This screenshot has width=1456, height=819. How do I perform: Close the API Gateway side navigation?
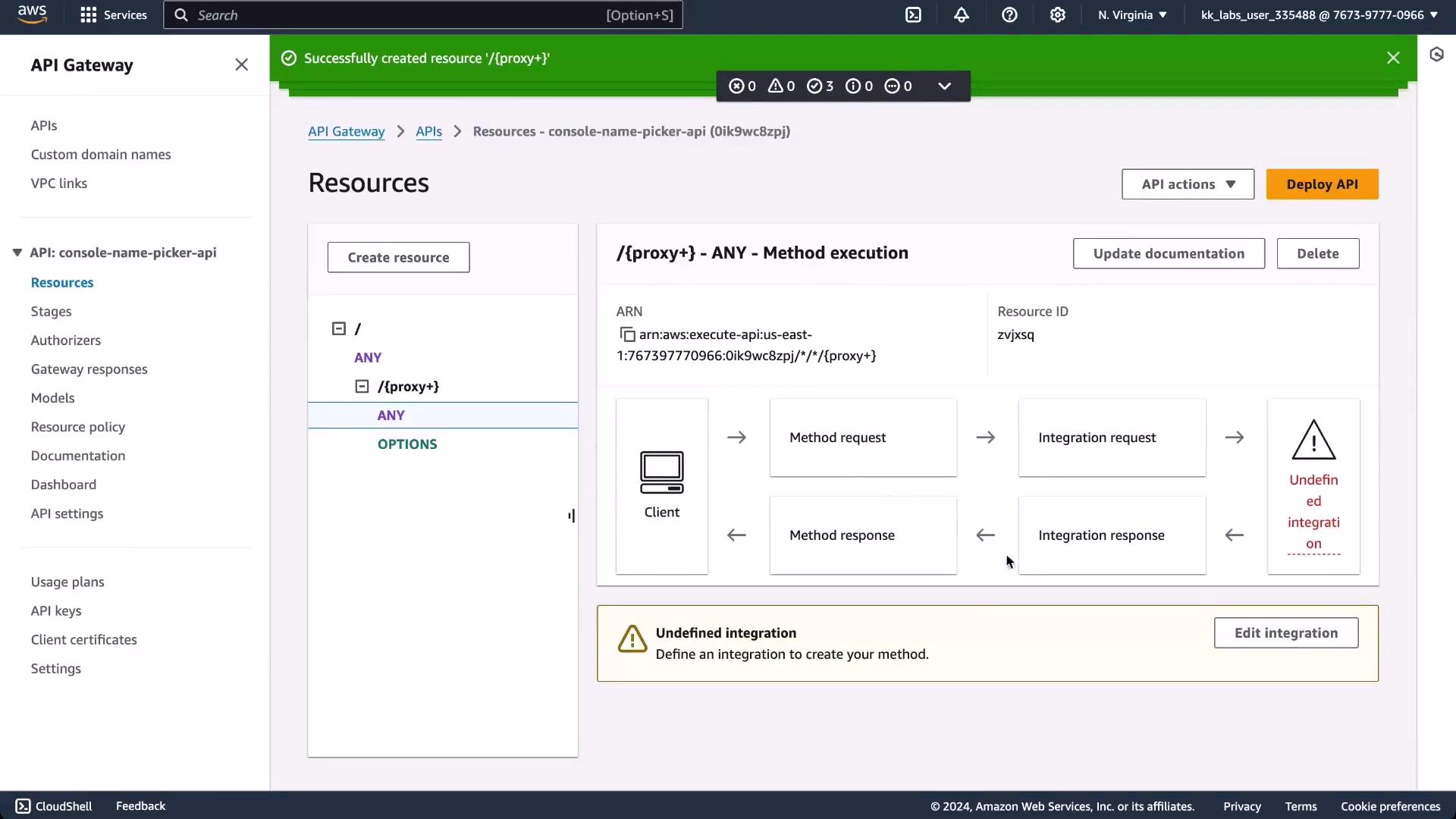pos(241,65)
